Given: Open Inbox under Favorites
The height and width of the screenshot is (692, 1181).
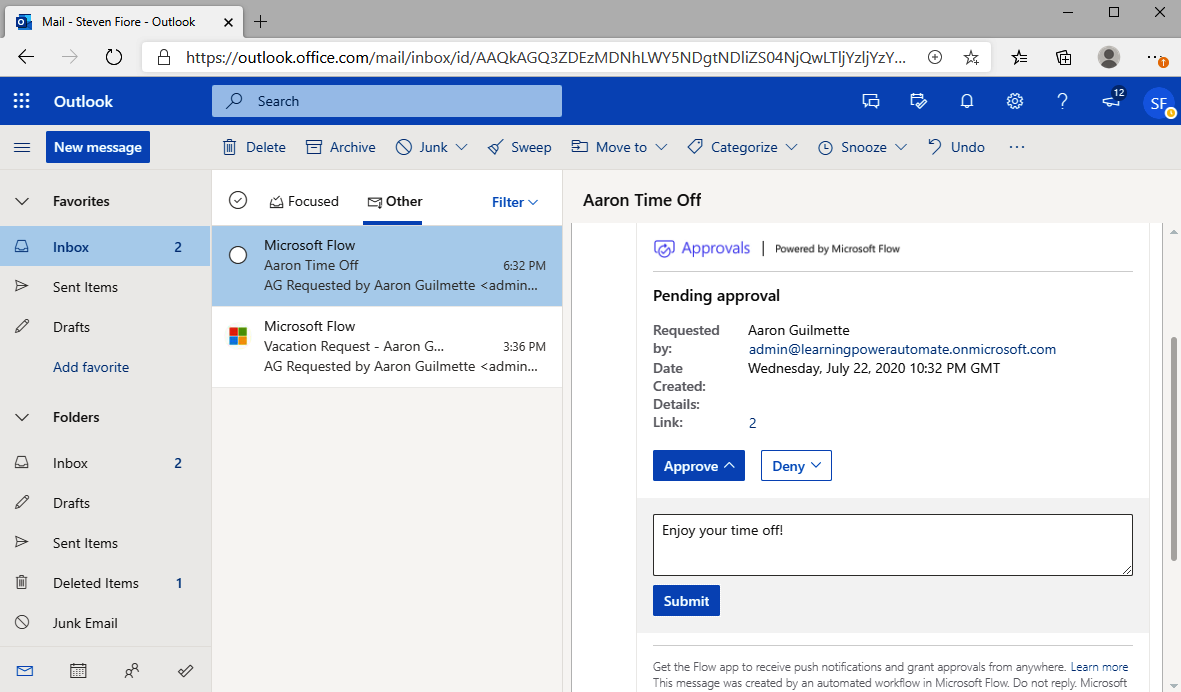Looking at the screenshot, I should point(105,247).
